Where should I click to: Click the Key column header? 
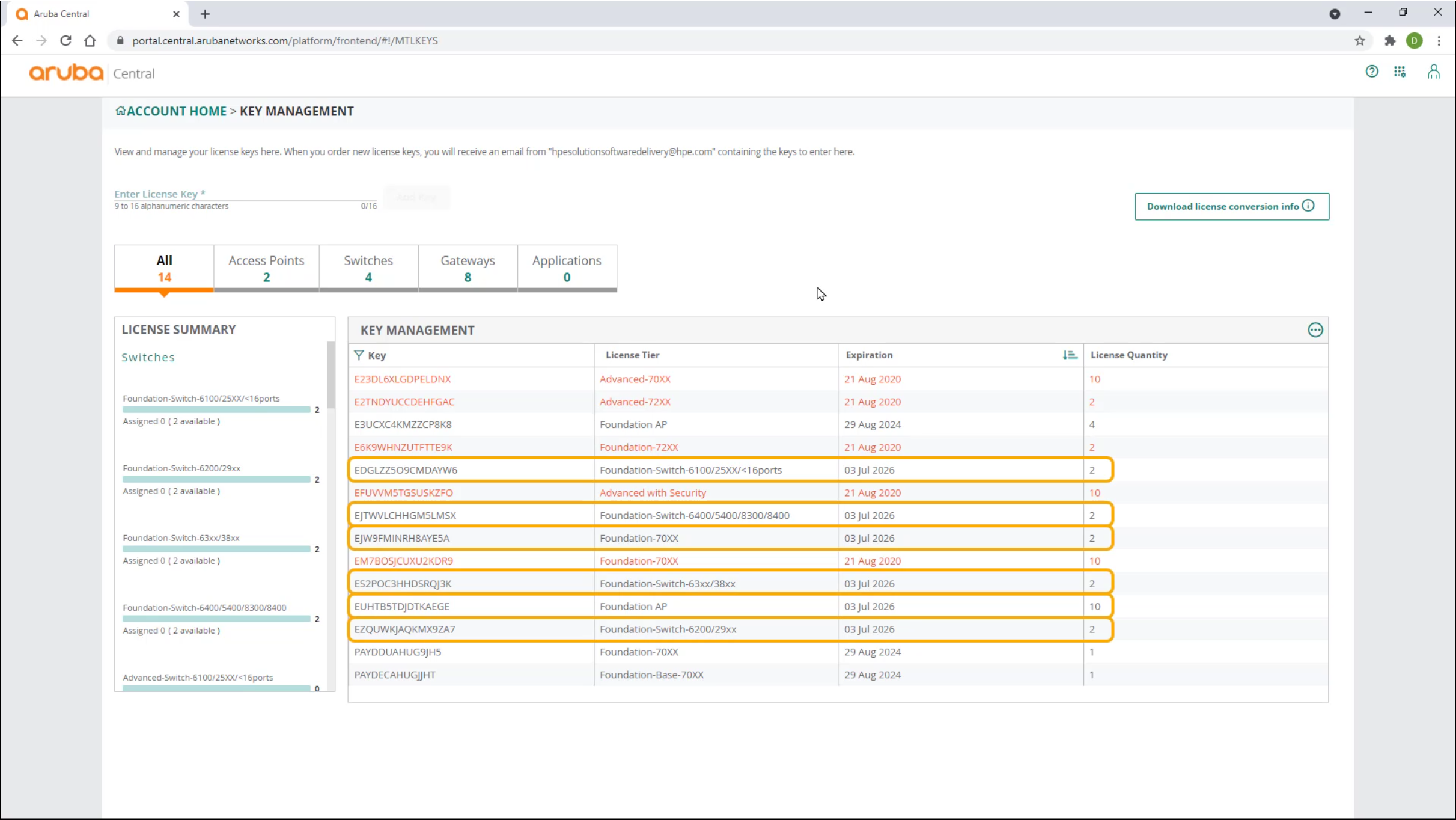[377, 355]
